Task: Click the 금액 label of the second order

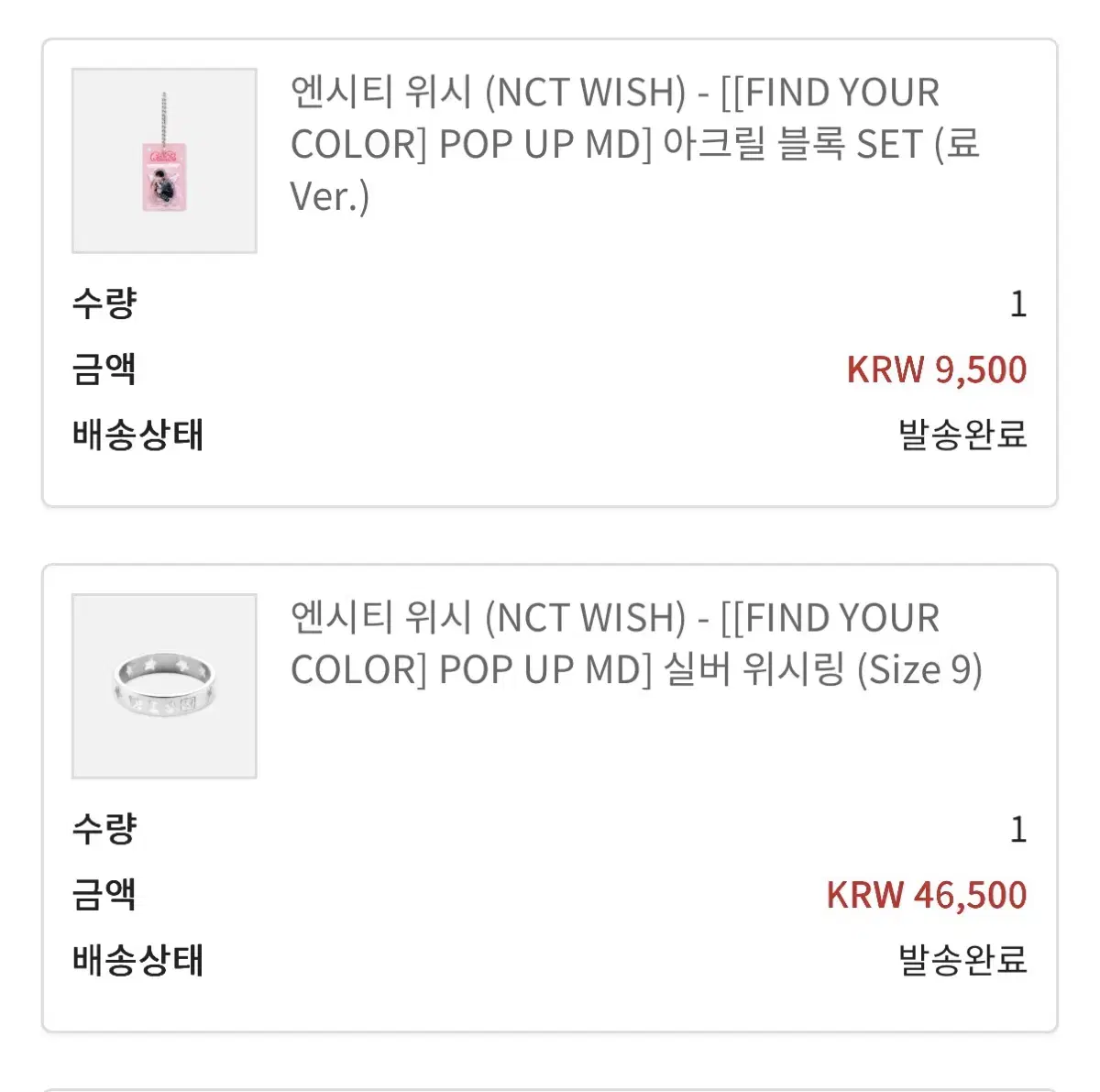Action: click(x=104, y=894)
